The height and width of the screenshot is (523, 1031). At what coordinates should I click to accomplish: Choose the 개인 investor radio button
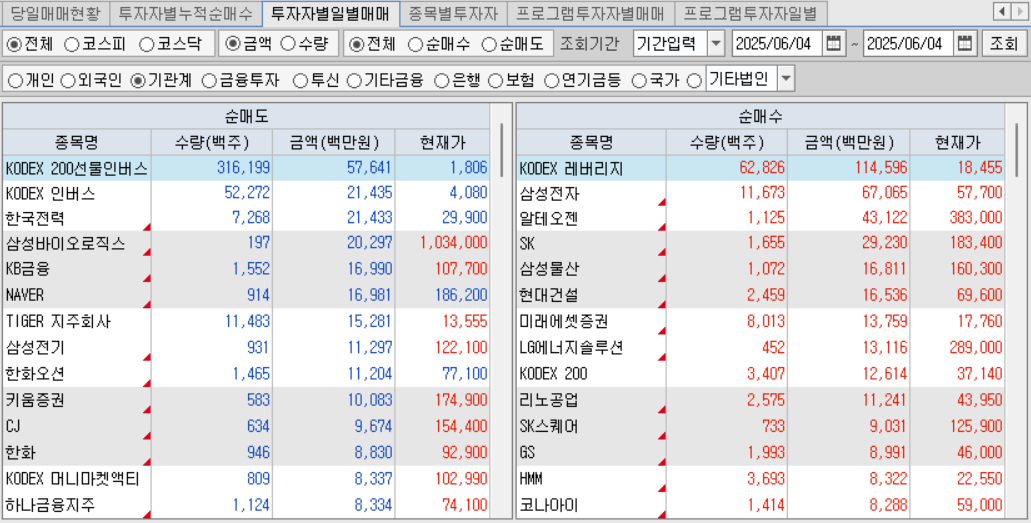pos(15,80)
